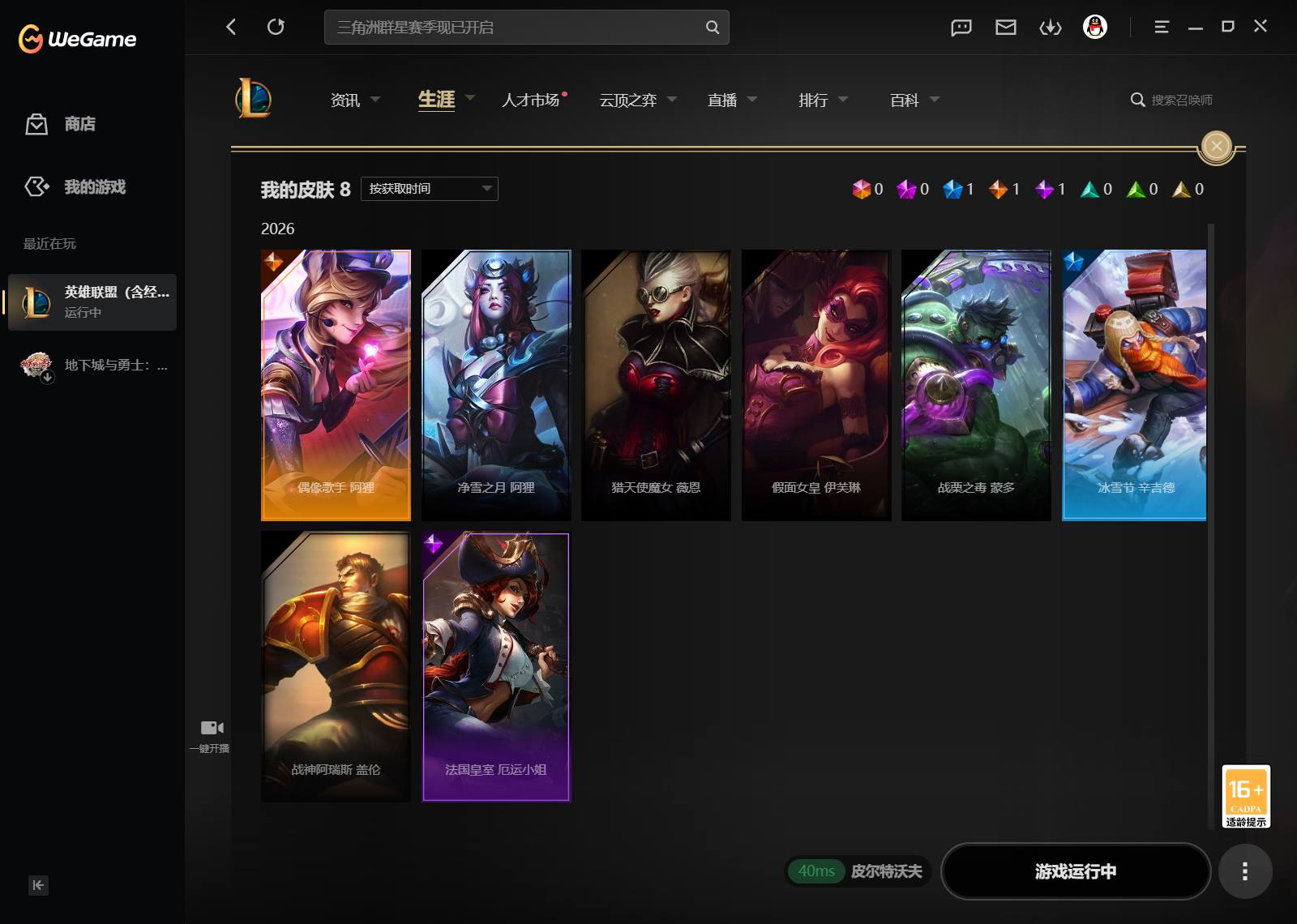Expand the 百科 dropdown arrow
Screen dimensions: 1297x924
[935, 100]
